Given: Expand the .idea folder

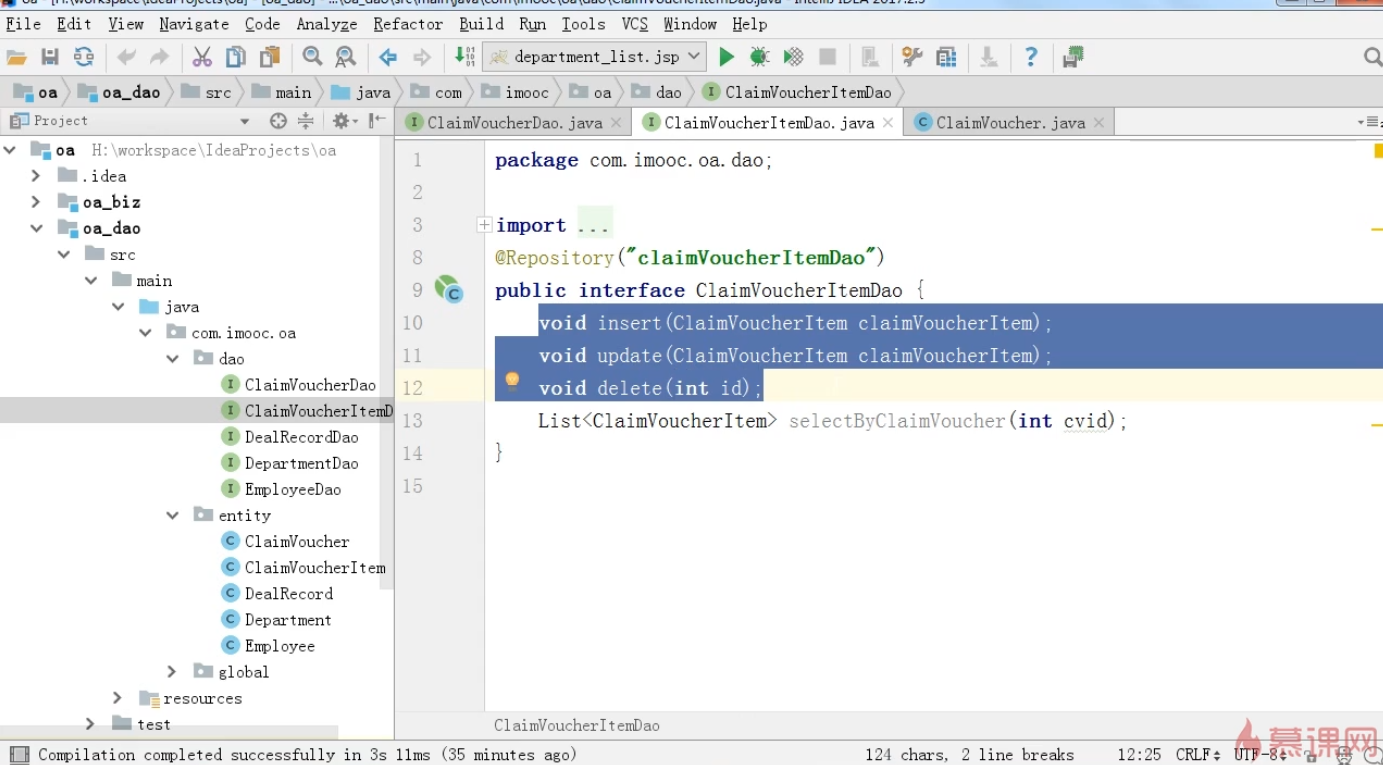Looking at the screenshot, I should coord(36,176).
